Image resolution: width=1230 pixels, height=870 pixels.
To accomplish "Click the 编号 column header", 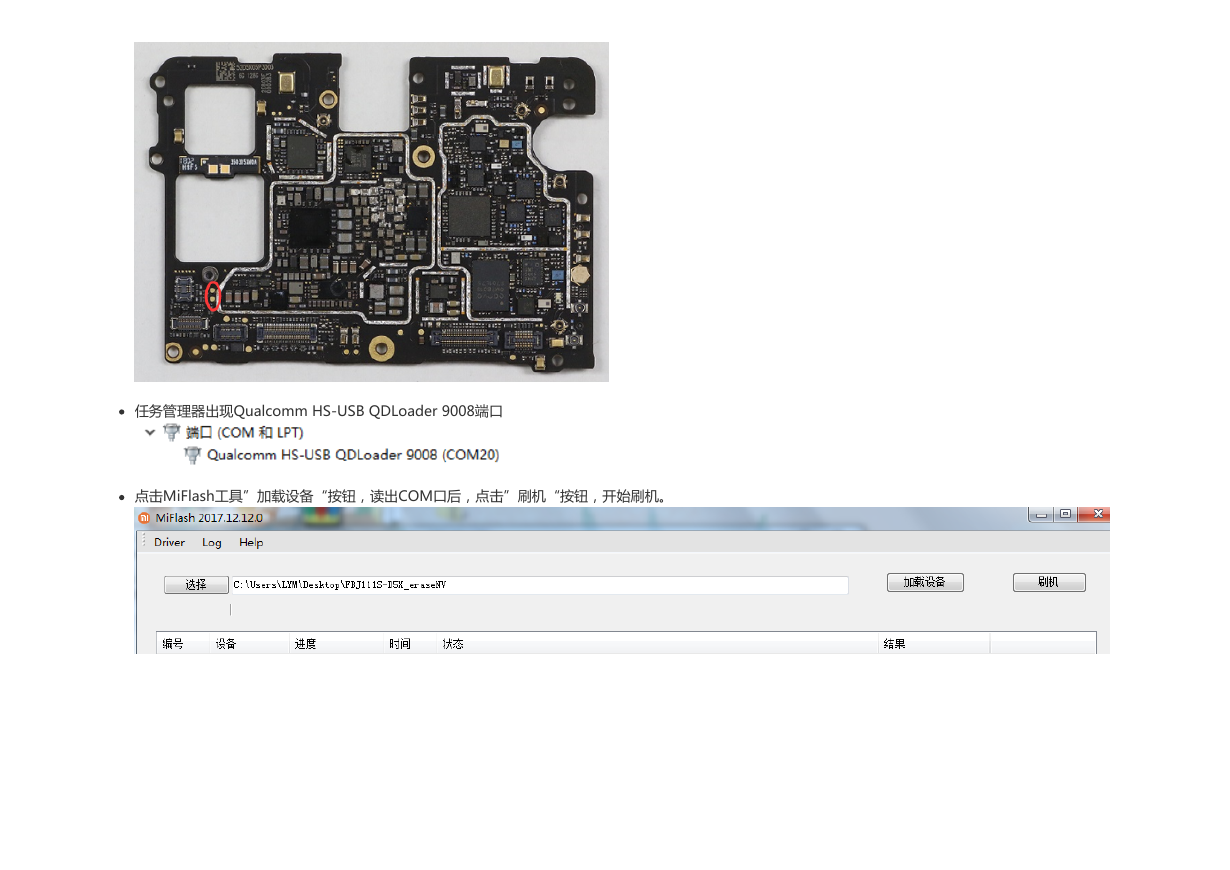I will 183,643.
